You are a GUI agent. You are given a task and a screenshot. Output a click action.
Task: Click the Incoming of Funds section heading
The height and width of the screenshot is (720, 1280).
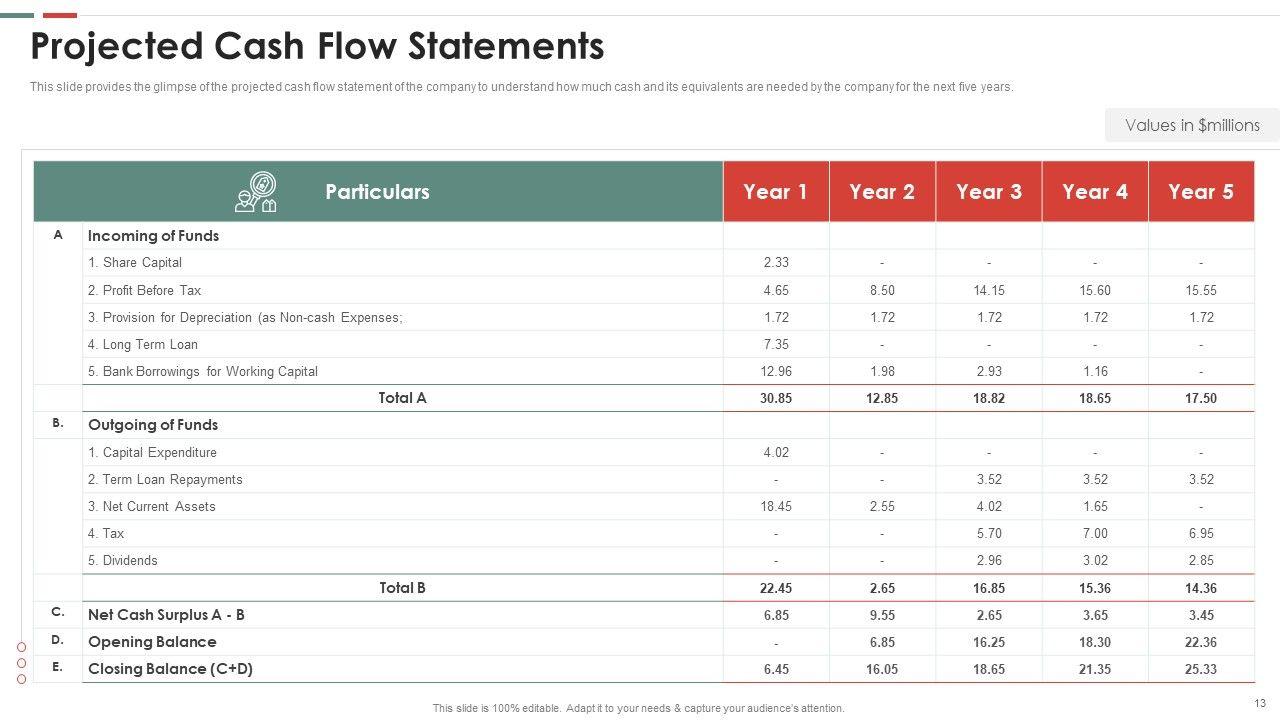[153, 236]
